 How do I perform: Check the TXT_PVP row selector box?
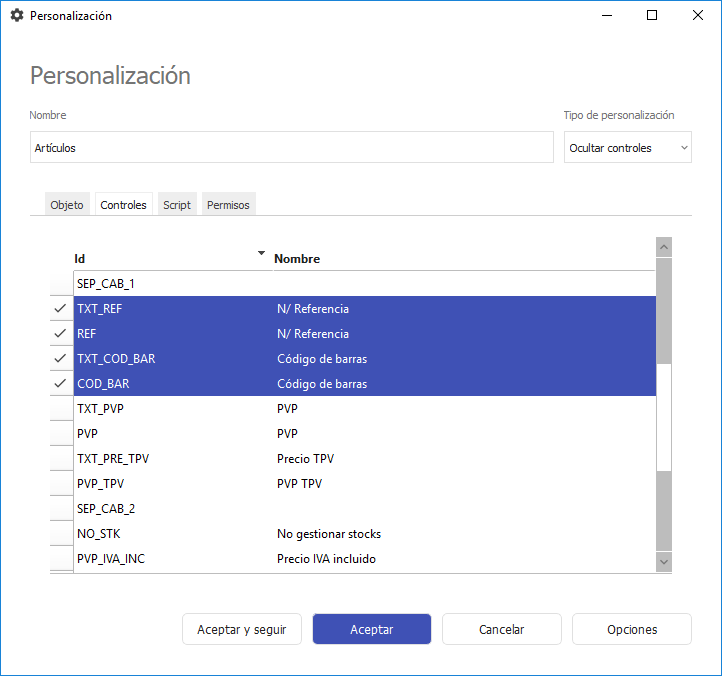tap(61, 409)
